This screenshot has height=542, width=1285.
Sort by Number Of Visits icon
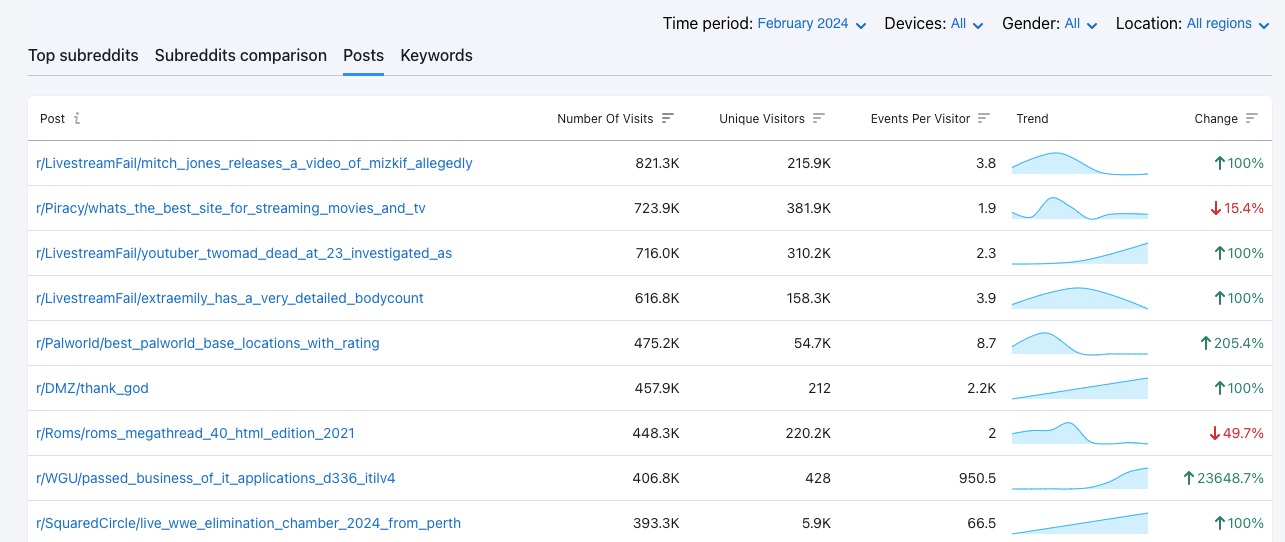[668, 118]
